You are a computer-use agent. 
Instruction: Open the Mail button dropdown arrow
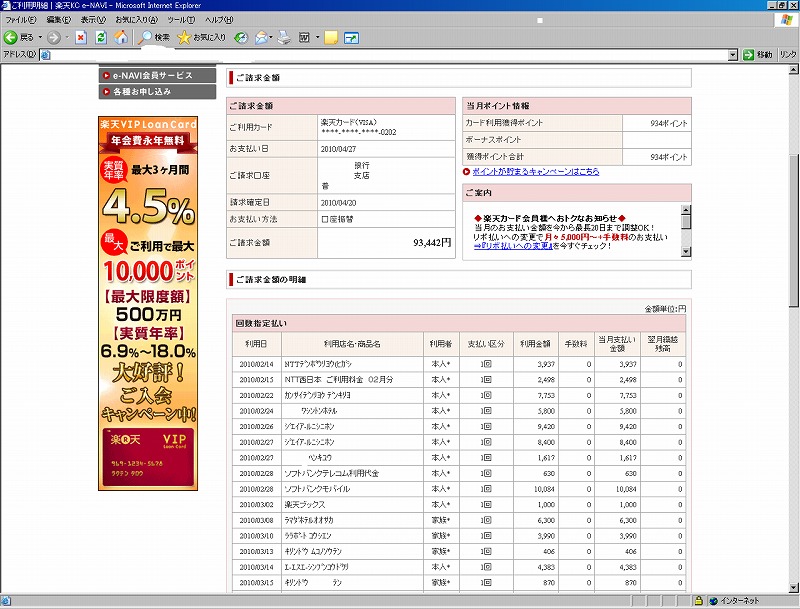point(271,37)
